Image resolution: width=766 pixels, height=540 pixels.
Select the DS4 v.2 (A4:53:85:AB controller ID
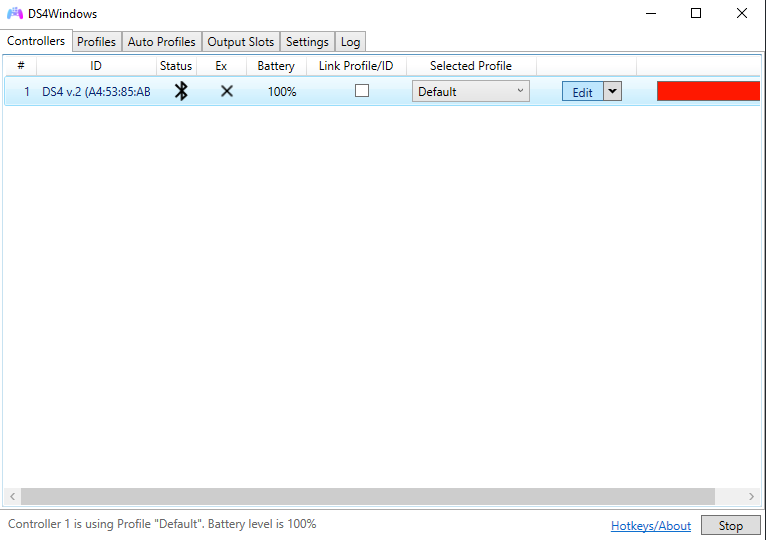click(96, 92)
